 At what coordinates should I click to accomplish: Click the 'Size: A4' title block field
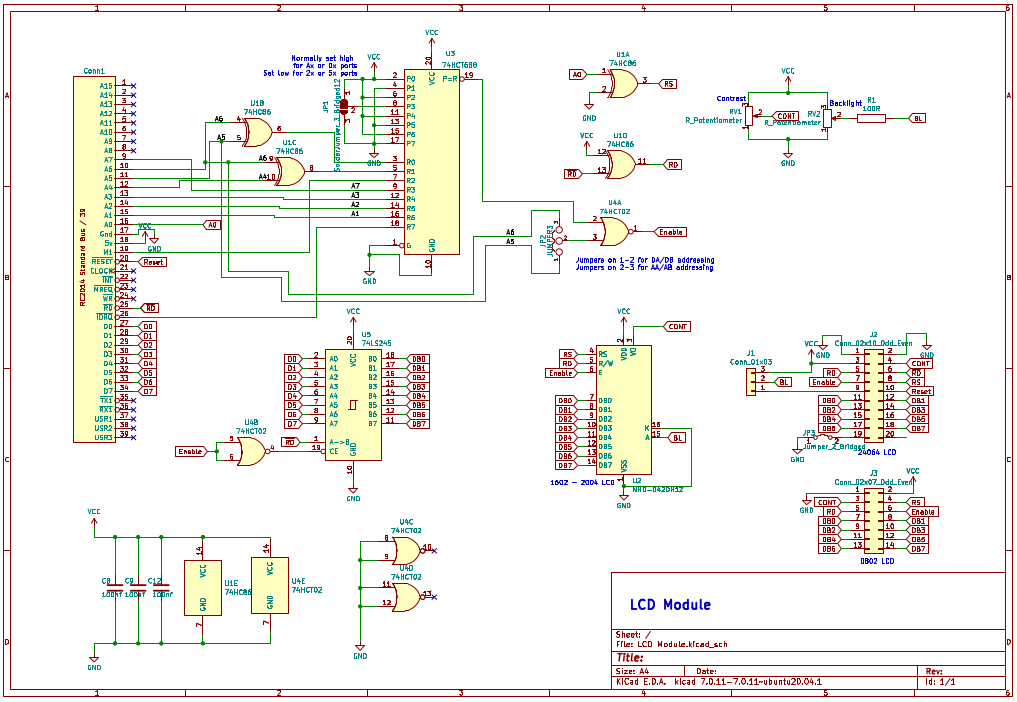(x=632, y=672)
